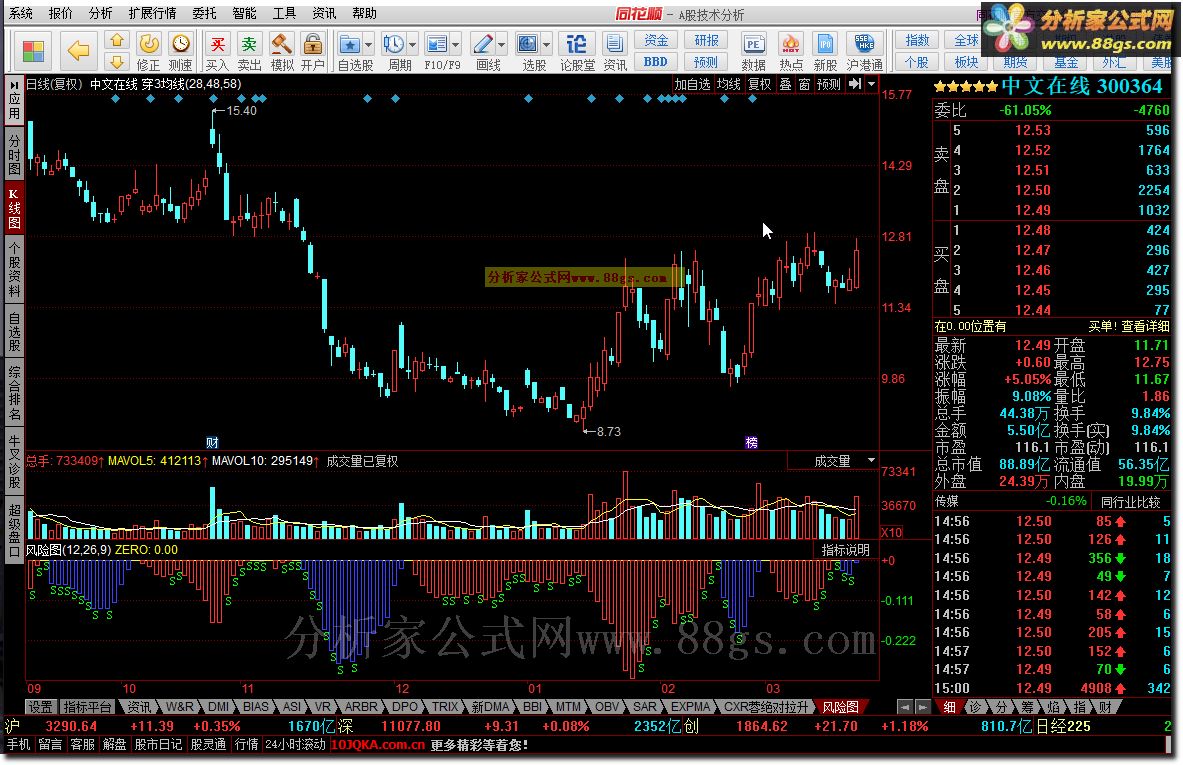The width and height of the screenshot is (1183, 765).
Task: Toggle the 叠 overlay option
Action: point(785,84)
